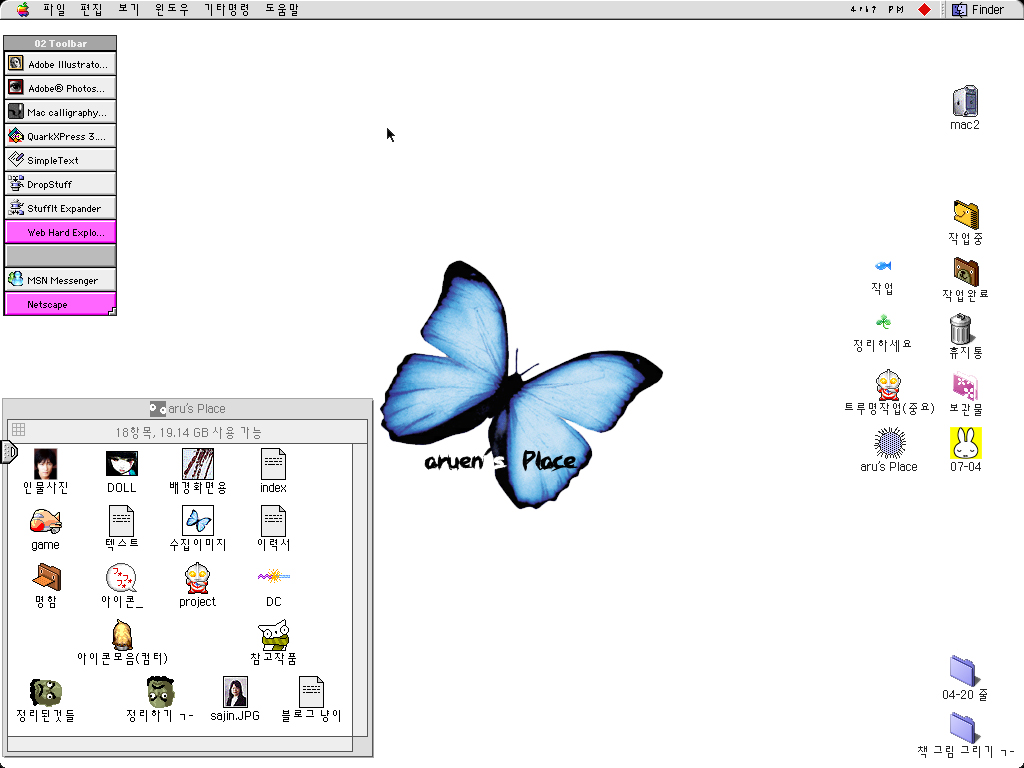Open the DOLL folder icon
The width and height of the screenshot is (1024, 768).
(x=122, y=464)
